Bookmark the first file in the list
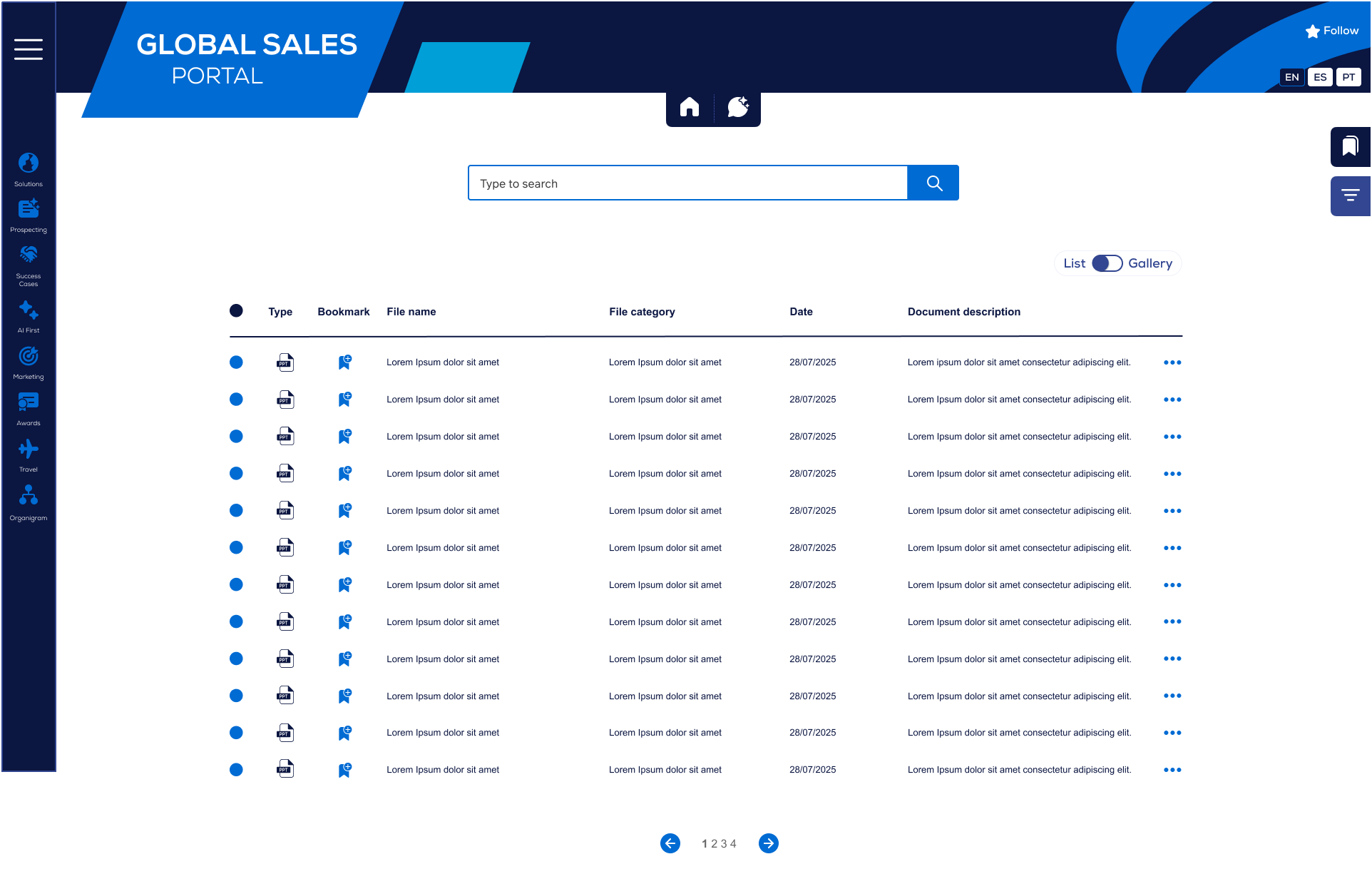This screenshot has width=1372, height=874. coord(344,362)
